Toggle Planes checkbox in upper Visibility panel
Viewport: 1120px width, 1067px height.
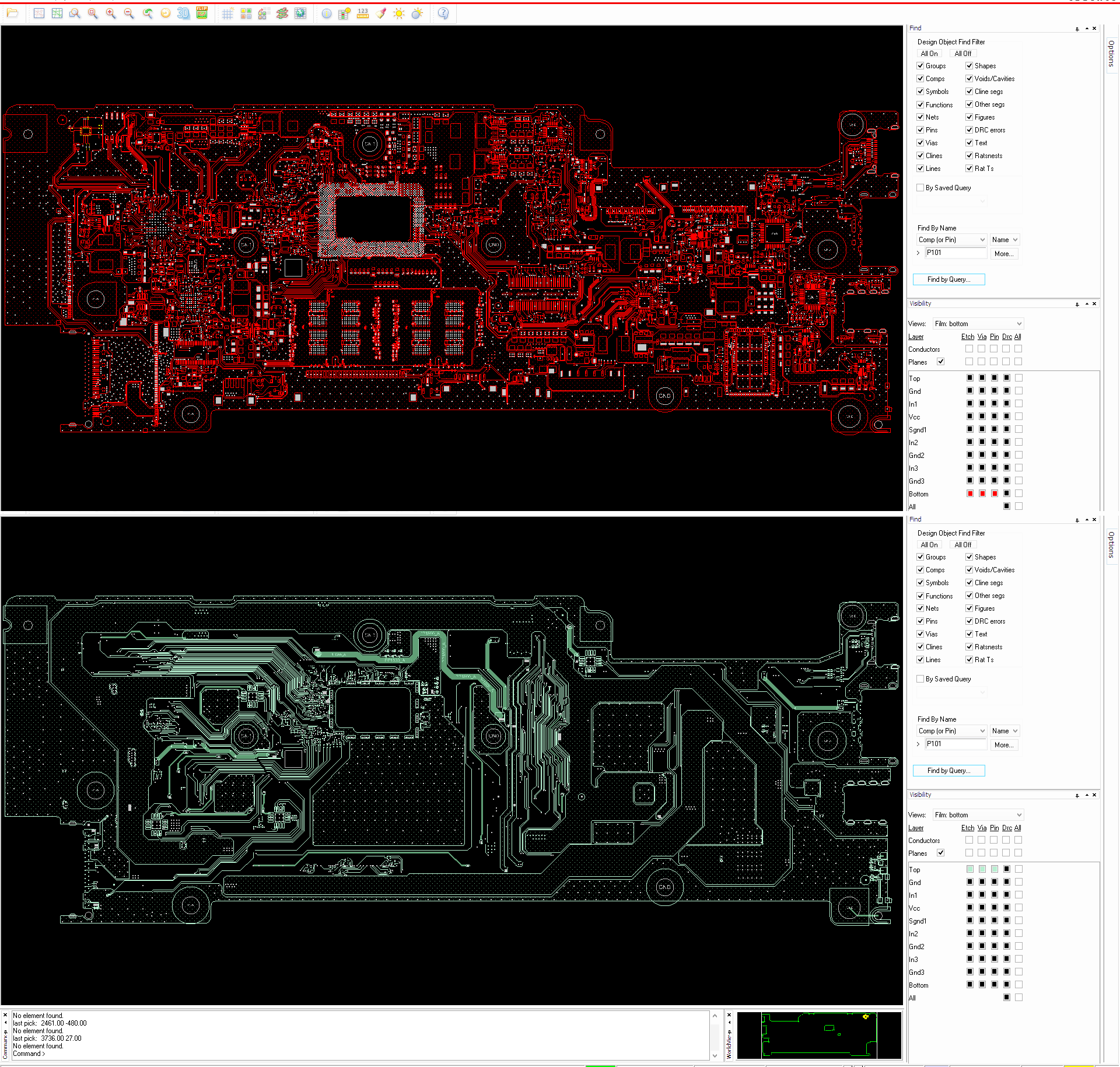(x=940, y=362)
